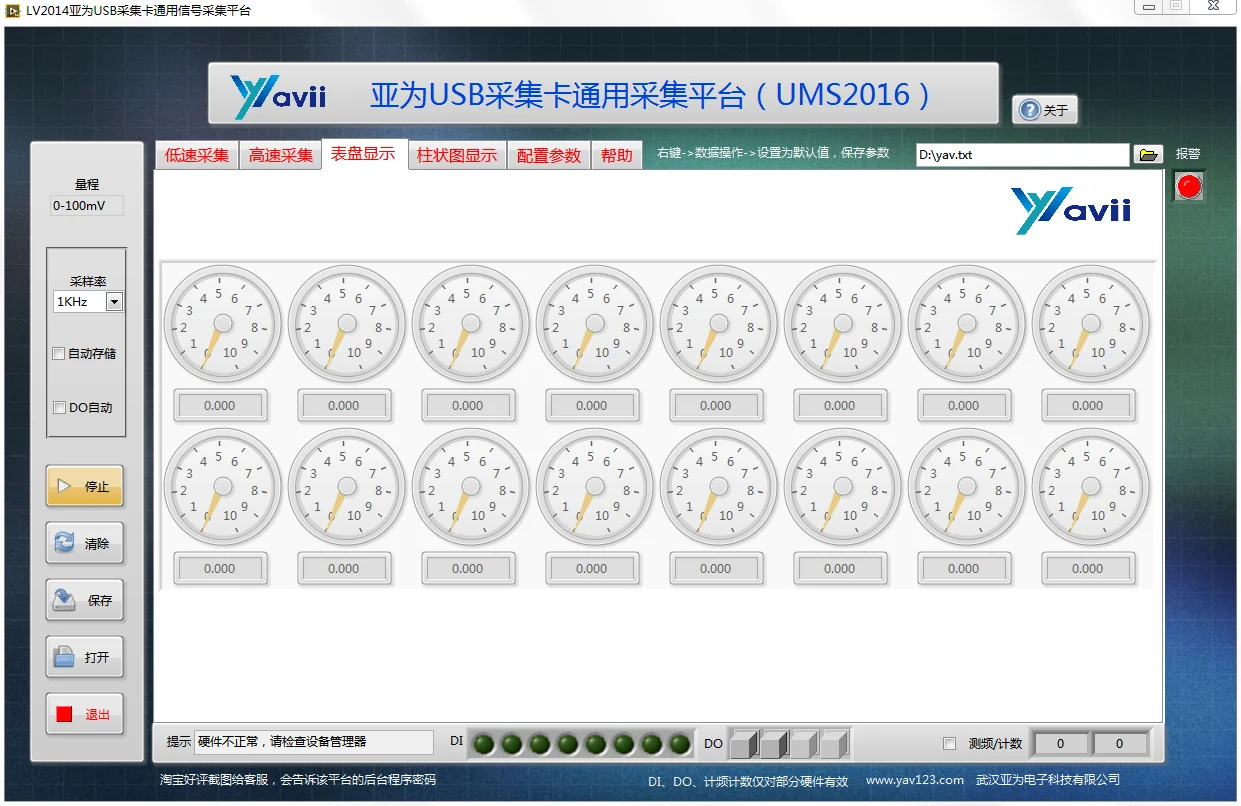Screen dimensions: 1241x806
Task: Click the red 报警 alarm indicator
Action: pyautogui.click(x=1189, y=186)
